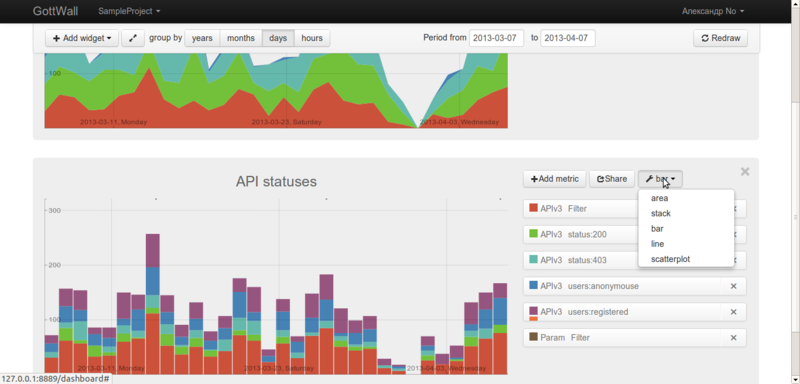Remove the APIv3 users:registered metric
The width and height of the screenshot is (800, 384).
(x=733, y=312)
